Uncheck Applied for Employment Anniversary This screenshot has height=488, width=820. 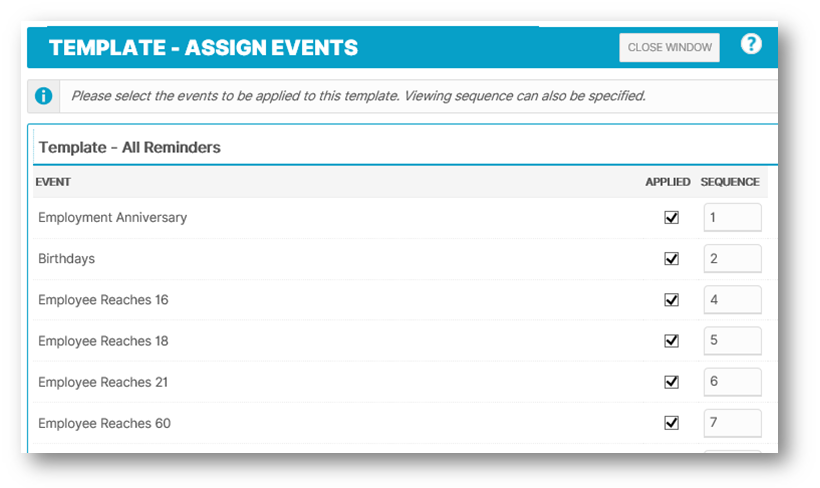click(671, 218)
